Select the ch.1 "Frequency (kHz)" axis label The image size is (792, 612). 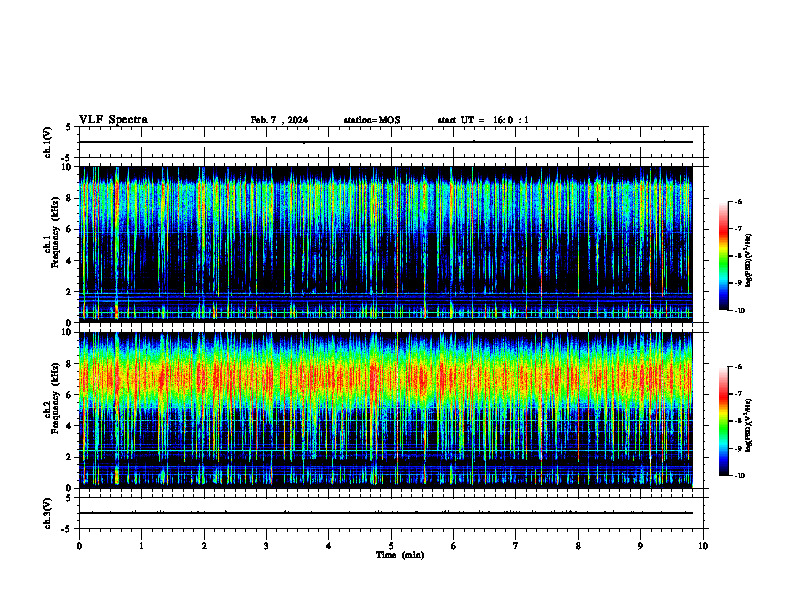point(55,232)
